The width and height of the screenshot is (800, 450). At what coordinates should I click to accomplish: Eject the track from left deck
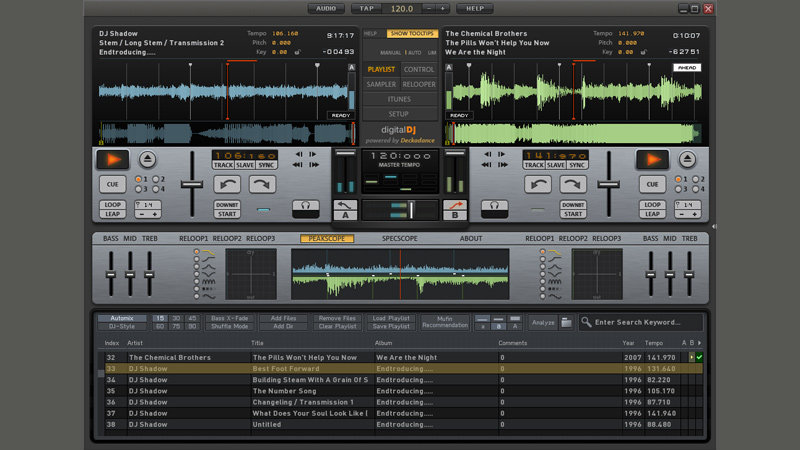(147, 160)
